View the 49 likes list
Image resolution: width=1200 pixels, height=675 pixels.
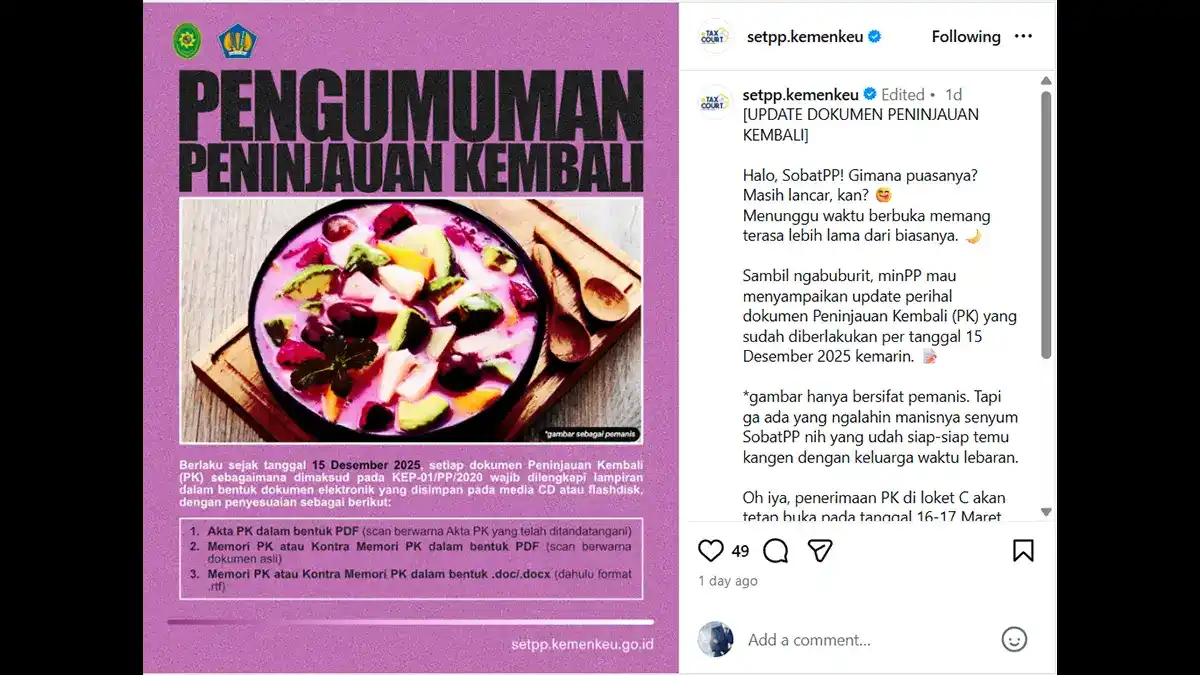click(x=740, y=551)
